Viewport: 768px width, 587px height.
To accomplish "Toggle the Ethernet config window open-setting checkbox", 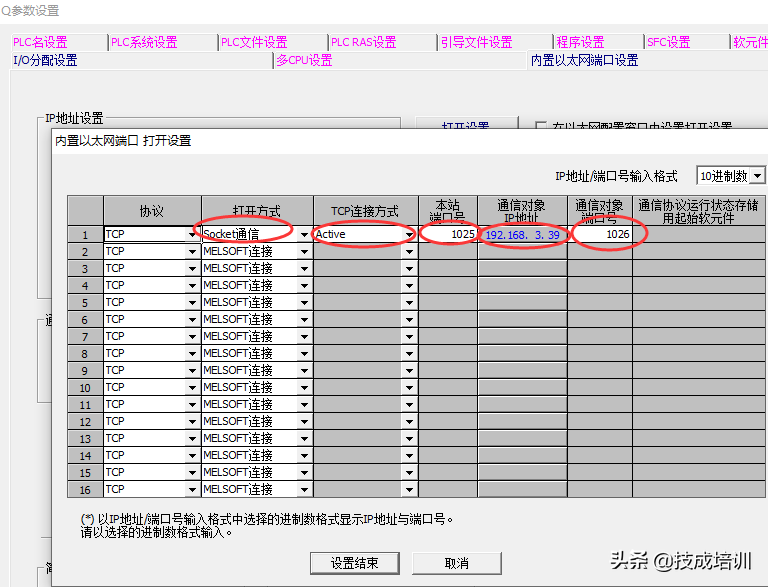I will click(x=541, y=128).
